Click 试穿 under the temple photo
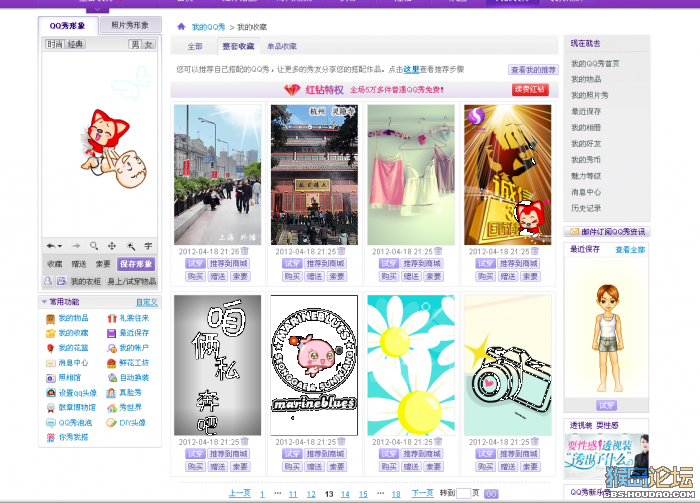Screen dimensions: 700x503 292,263
